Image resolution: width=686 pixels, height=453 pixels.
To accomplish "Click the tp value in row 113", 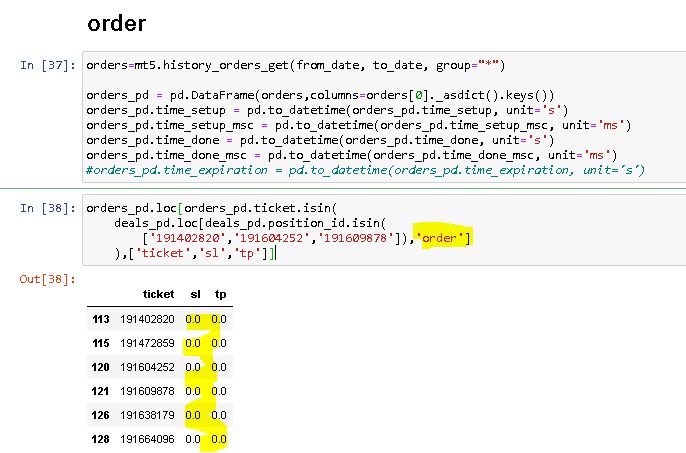I will point(219,319).
